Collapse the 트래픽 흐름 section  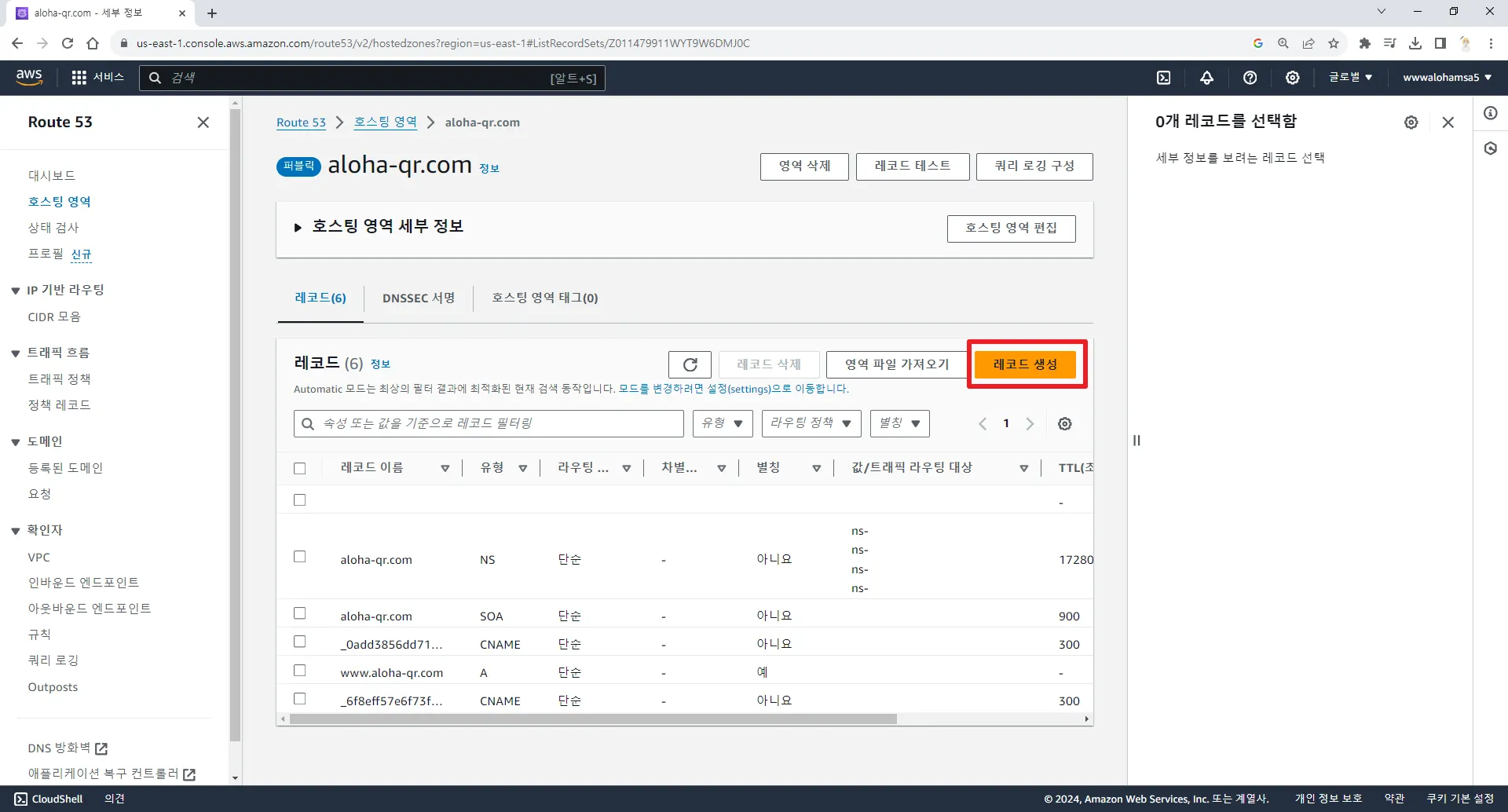[x=16, y=354]
